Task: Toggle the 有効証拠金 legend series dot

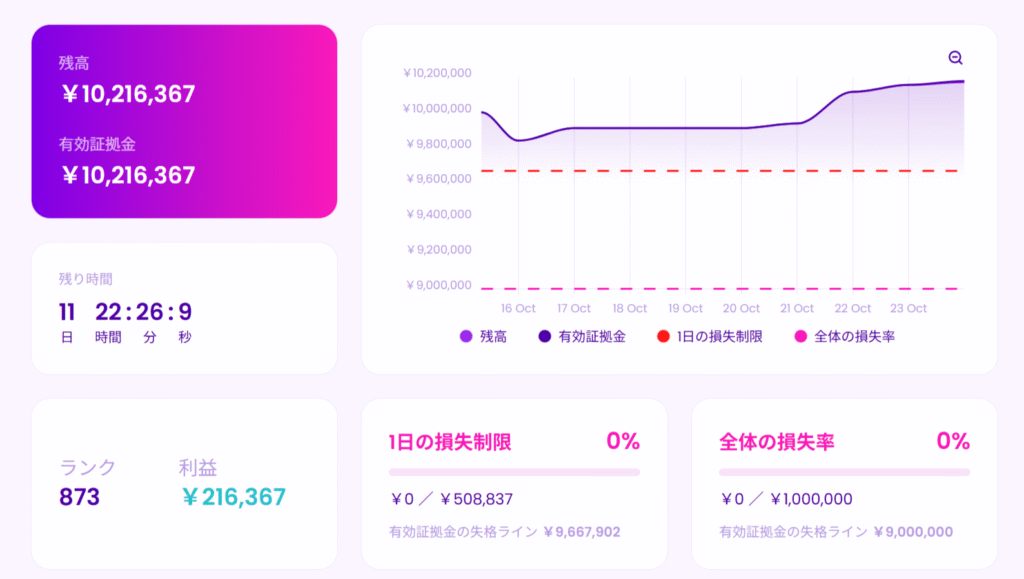Action: [x=545, y=337]
